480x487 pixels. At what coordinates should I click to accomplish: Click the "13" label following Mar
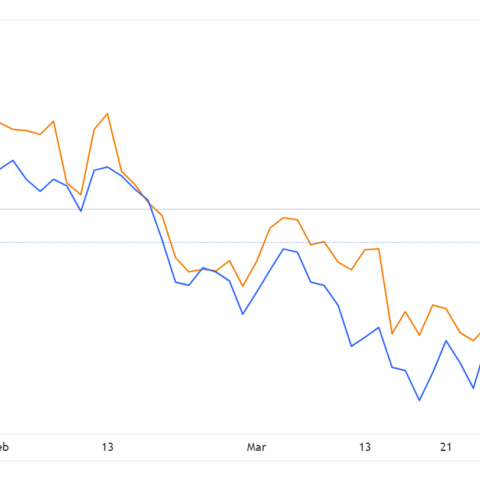click(365, 447)
